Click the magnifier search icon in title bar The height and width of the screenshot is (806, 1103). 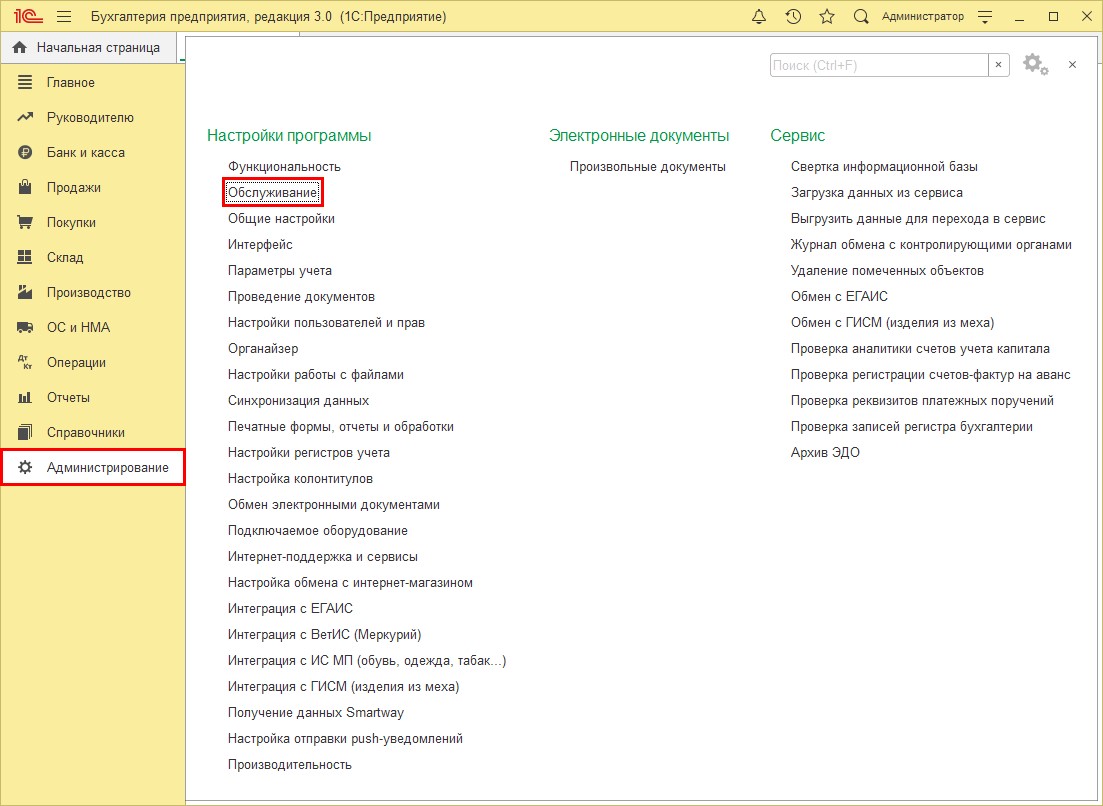(861, 17)
